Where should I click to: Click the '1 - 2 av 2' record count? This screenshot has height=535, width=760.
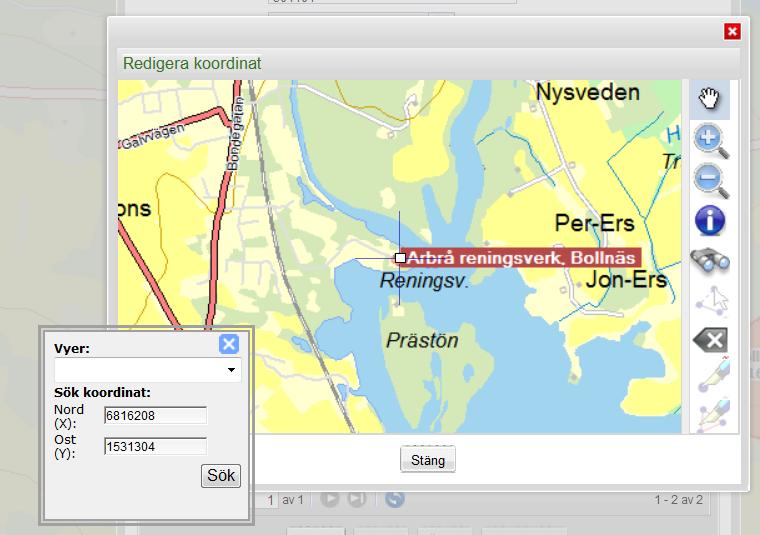tap(679, 500)
